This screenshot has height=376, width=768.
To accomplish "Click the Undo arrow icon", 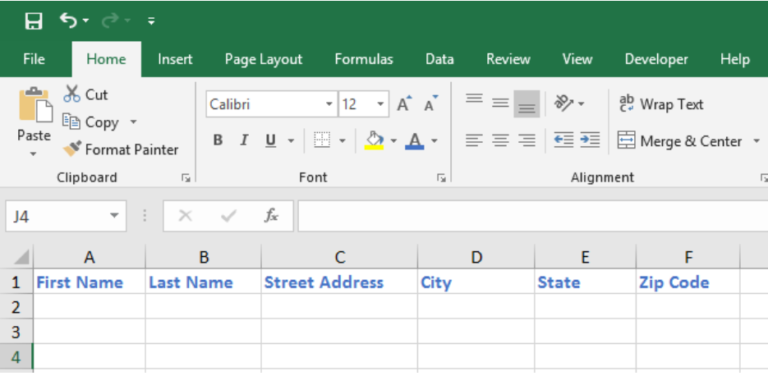I will pos(69,20).
